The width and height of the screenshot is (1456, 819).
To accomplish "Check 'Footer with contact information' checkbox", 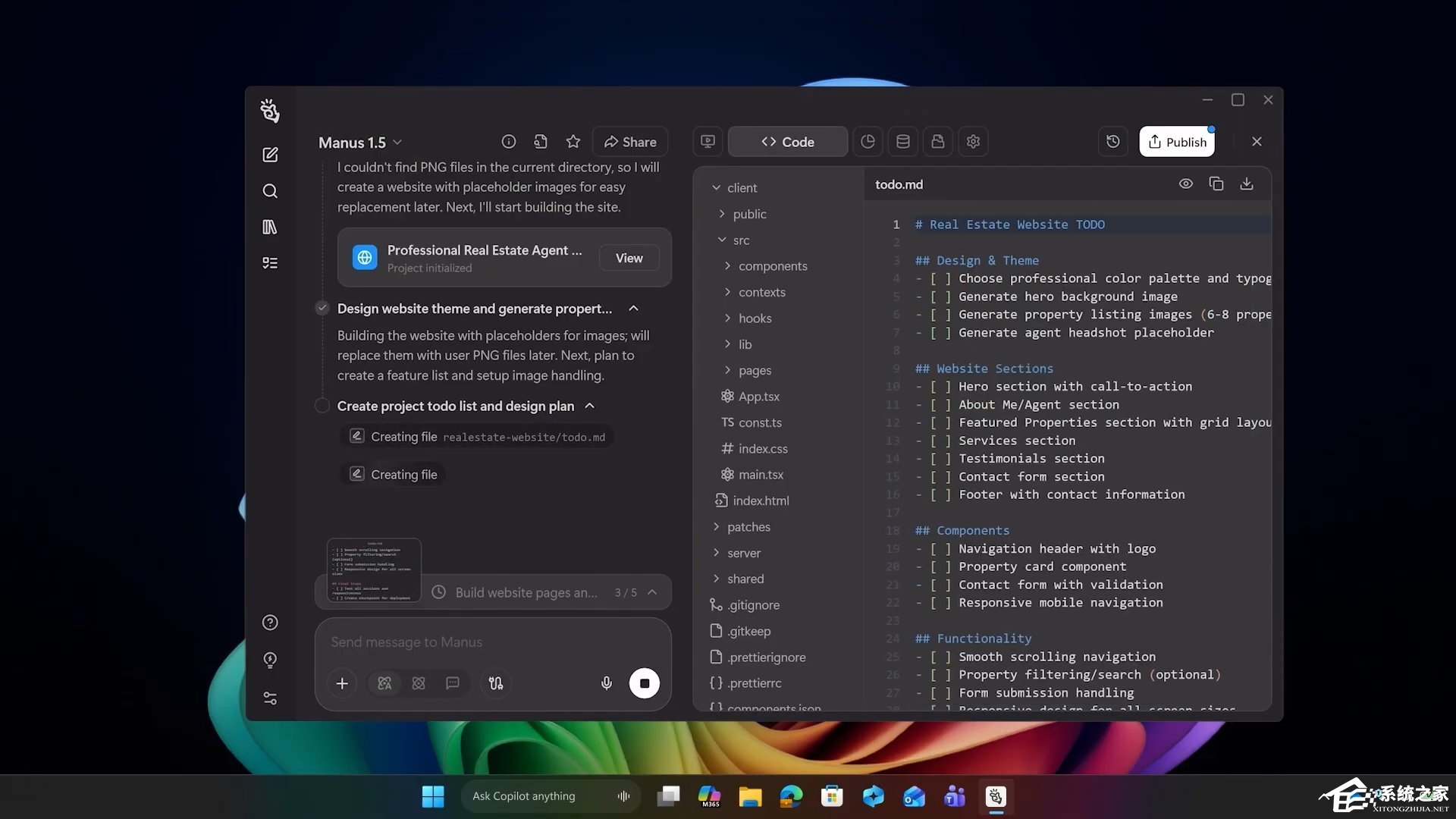I will tap(940, 494).
